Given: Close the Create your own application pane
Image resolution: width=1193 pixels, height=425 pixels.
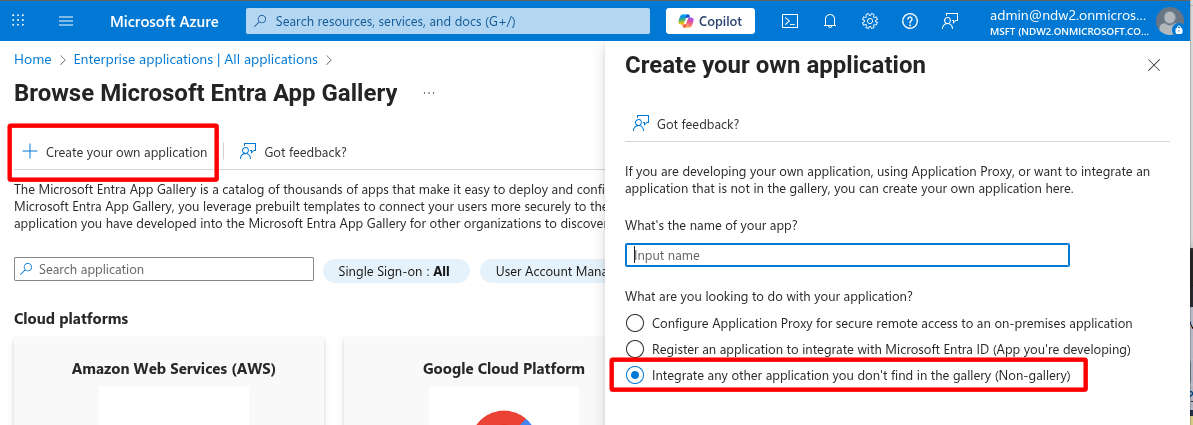Looking at the screenshot, I should (x=1153, y=65).
